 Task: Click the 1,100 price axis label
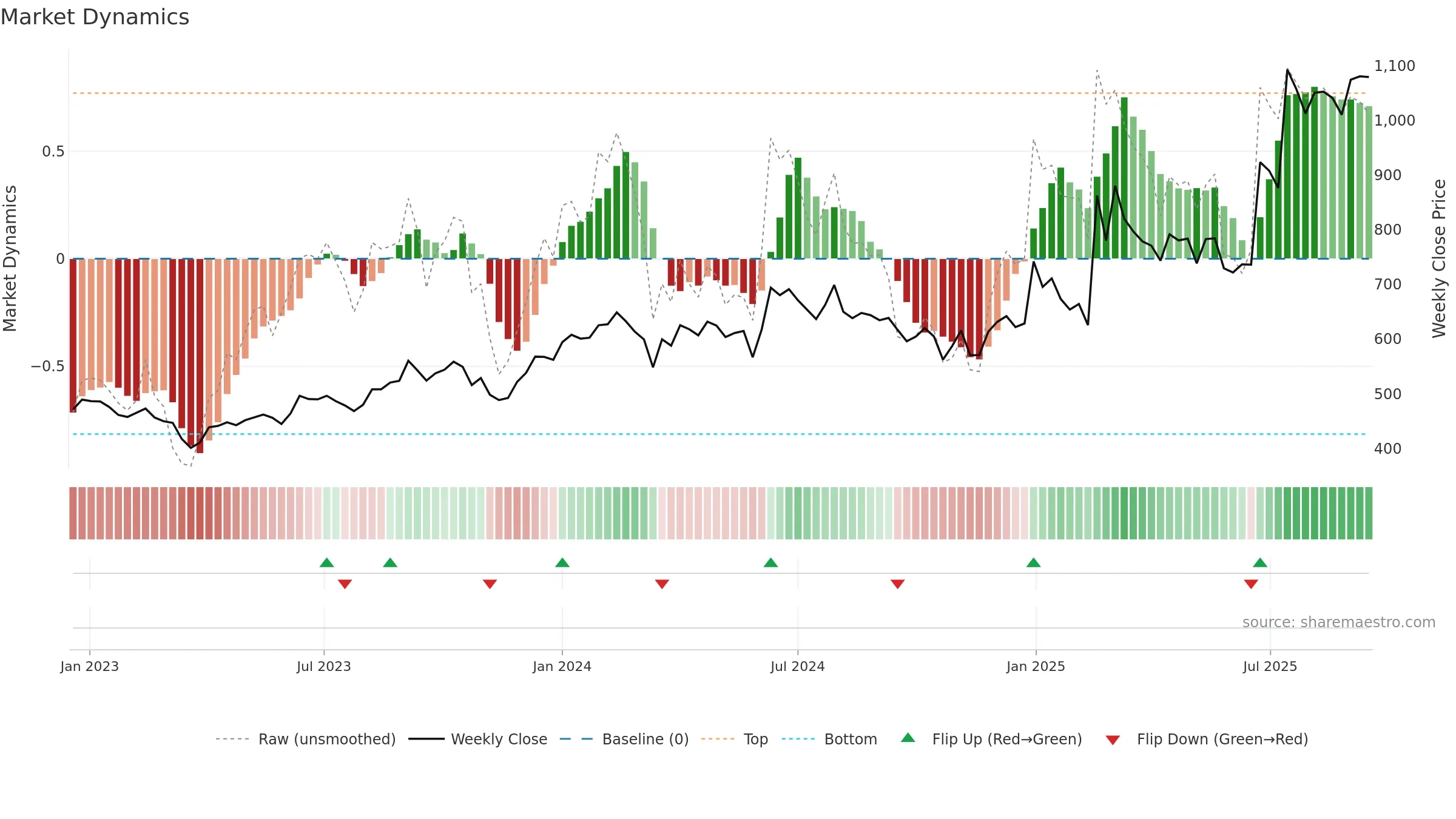coord(1394,66)
